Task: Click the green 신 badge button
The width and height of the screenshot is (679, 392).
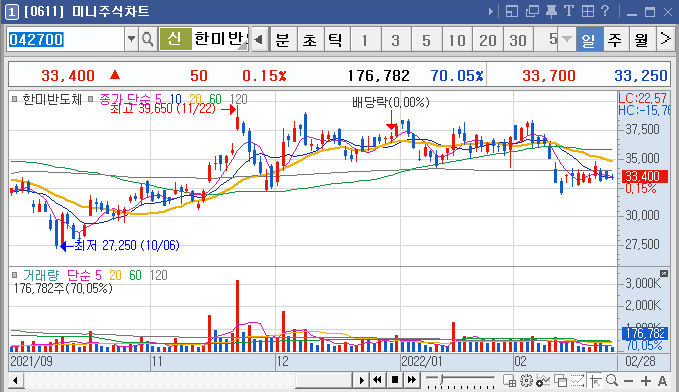Action: coord(175,39)
